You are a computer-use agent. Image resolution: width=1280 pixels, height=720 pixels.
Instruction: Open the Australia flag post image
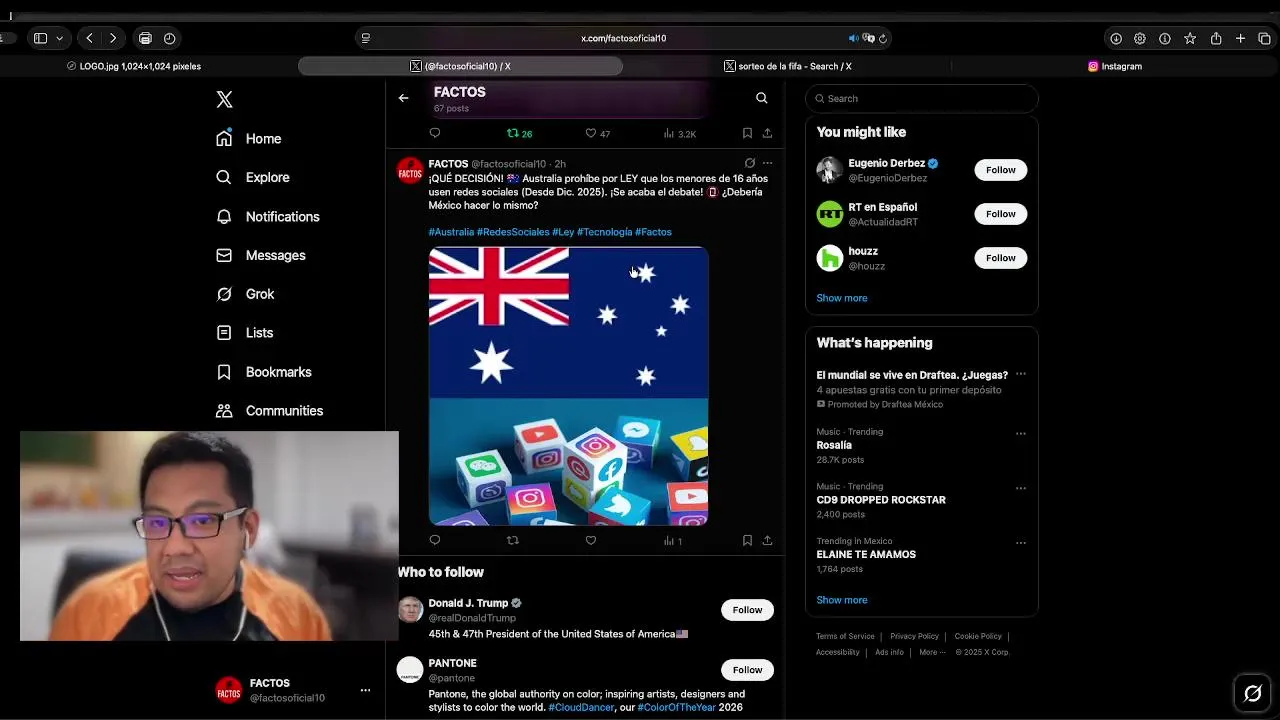click(568, 386)
